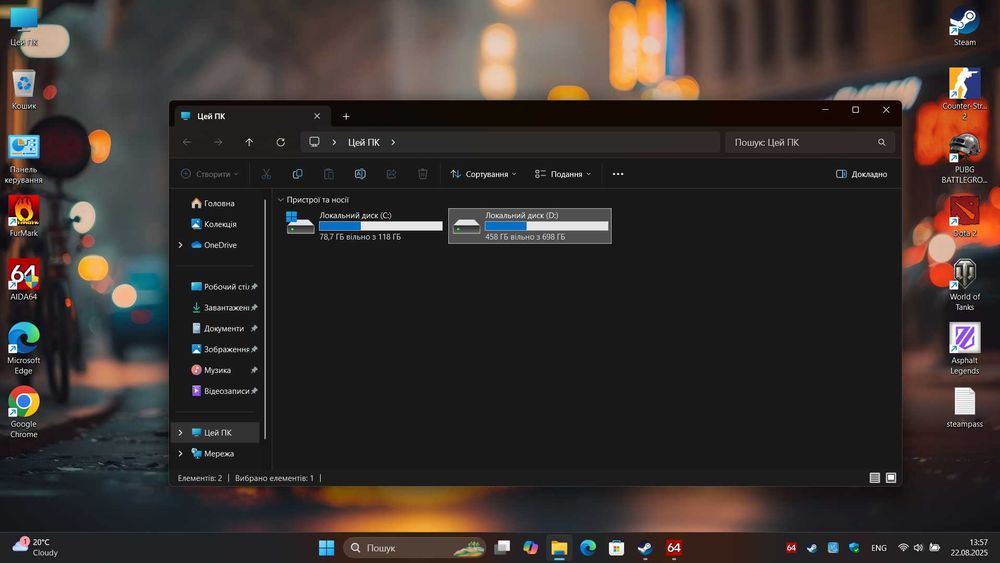
Task: Open the Сортування dropdown
Action: tap(483, 174)
